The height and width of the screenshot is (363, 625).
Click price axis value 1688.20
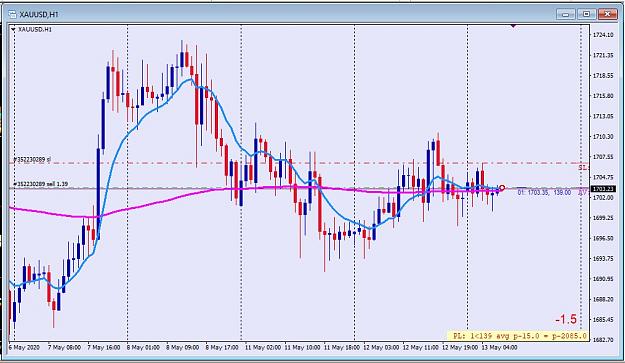click(x=603, y=299)
